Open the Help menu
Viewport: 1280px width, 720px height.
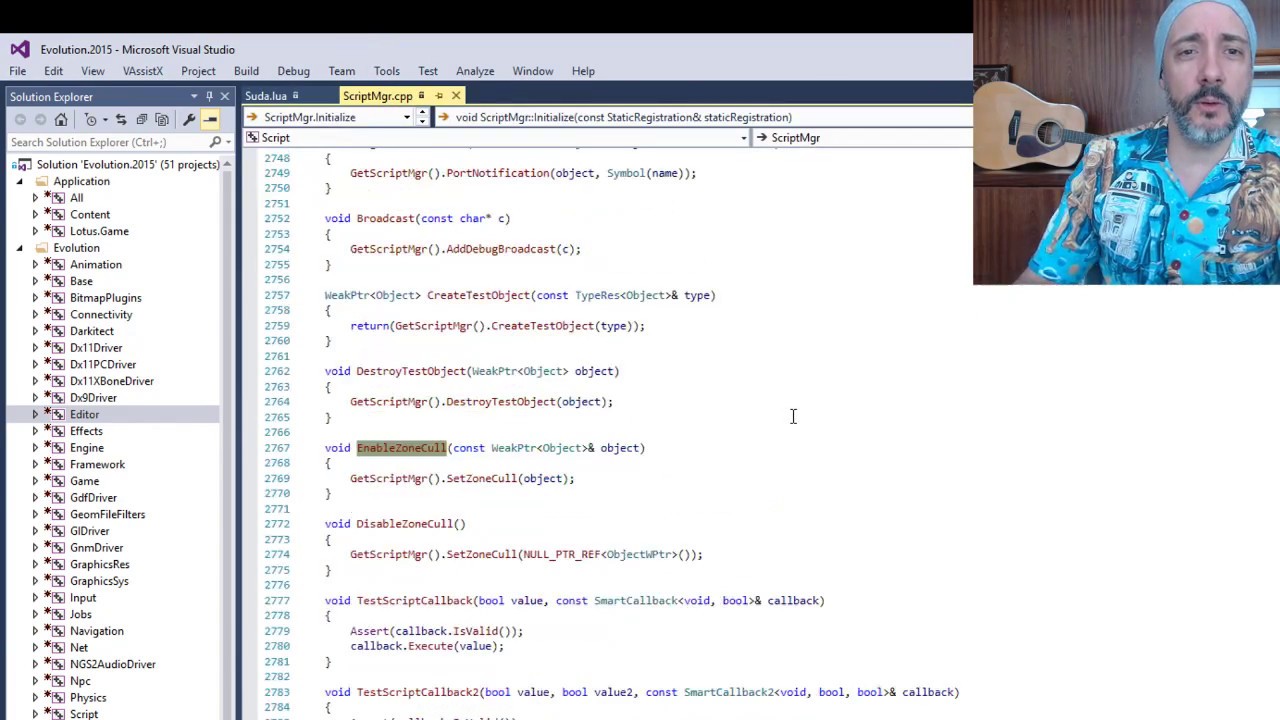[583, 71]
